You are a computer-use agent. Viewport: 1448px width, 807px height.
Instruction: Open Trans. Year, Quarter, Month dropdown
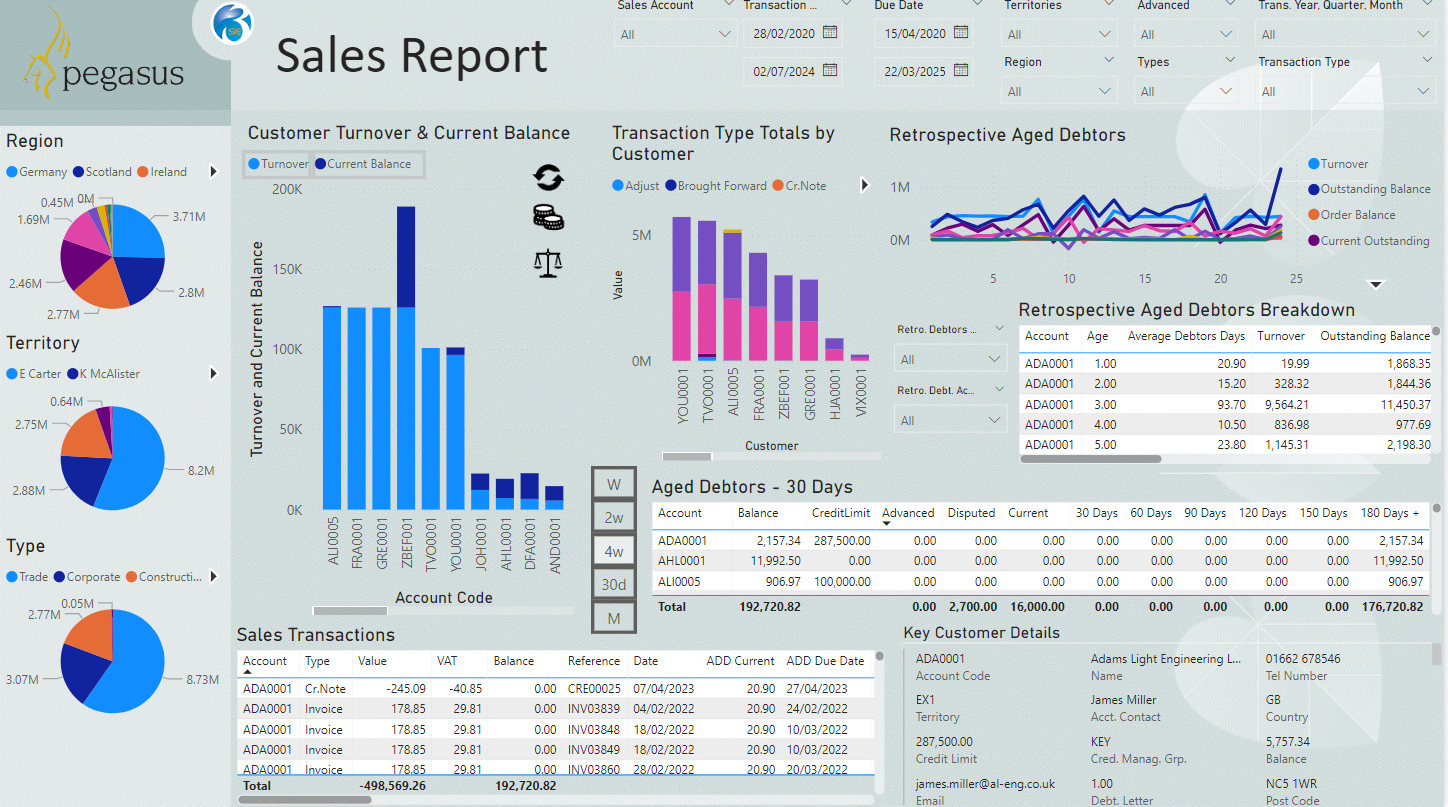pos(1347,34)
